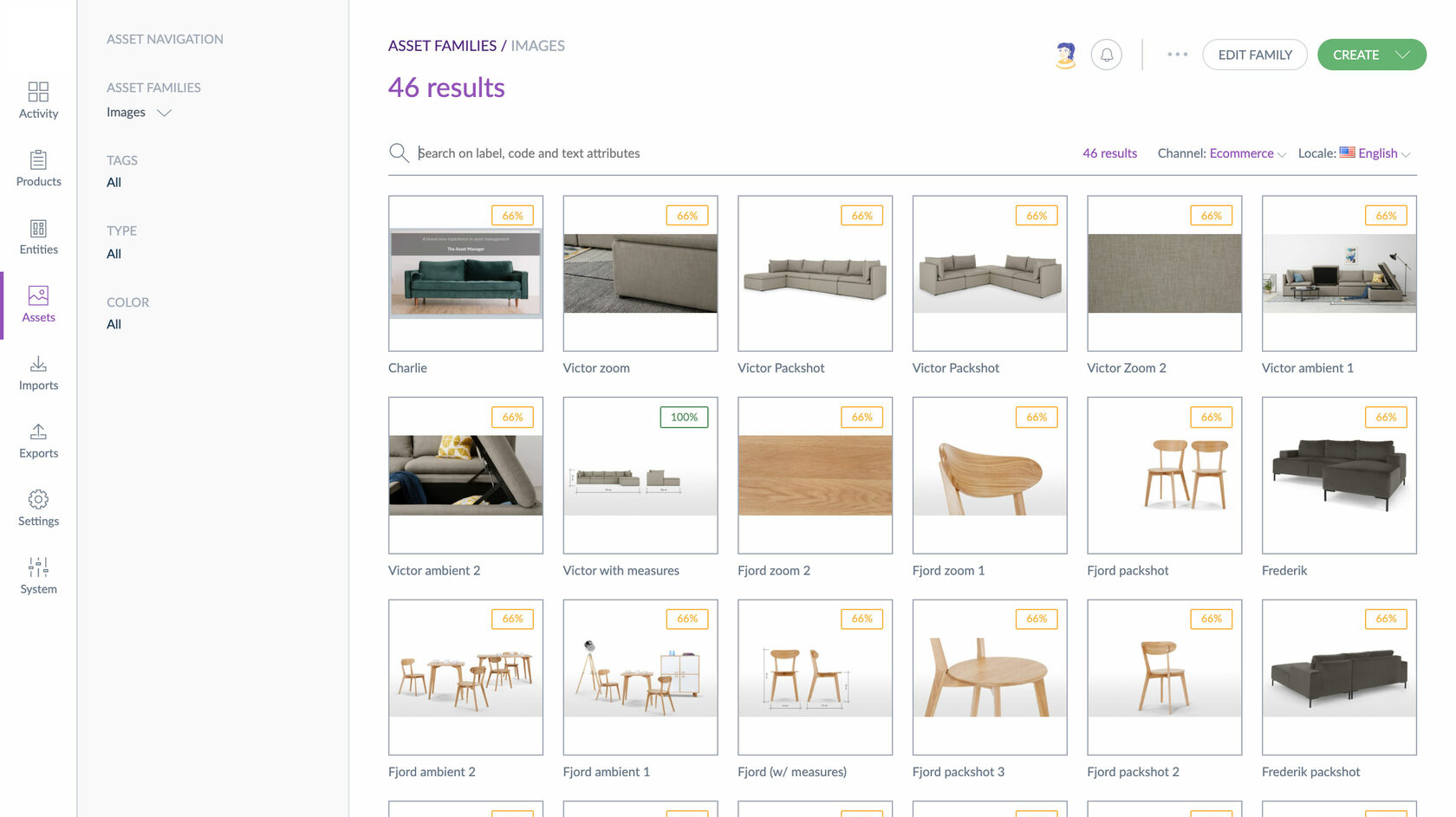The height and width of the screenshot is (817, 1456).
Task: Open the Fjord (w/ measures) thumbnail
Action: coord(816,678)
